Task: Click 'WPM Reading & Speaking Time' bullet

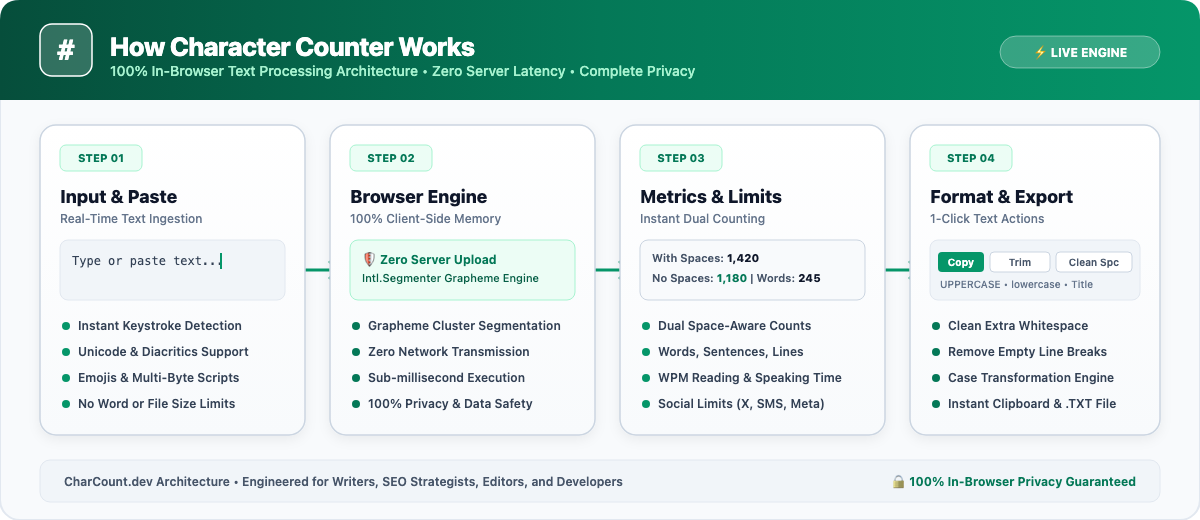Action: (750, 378)
